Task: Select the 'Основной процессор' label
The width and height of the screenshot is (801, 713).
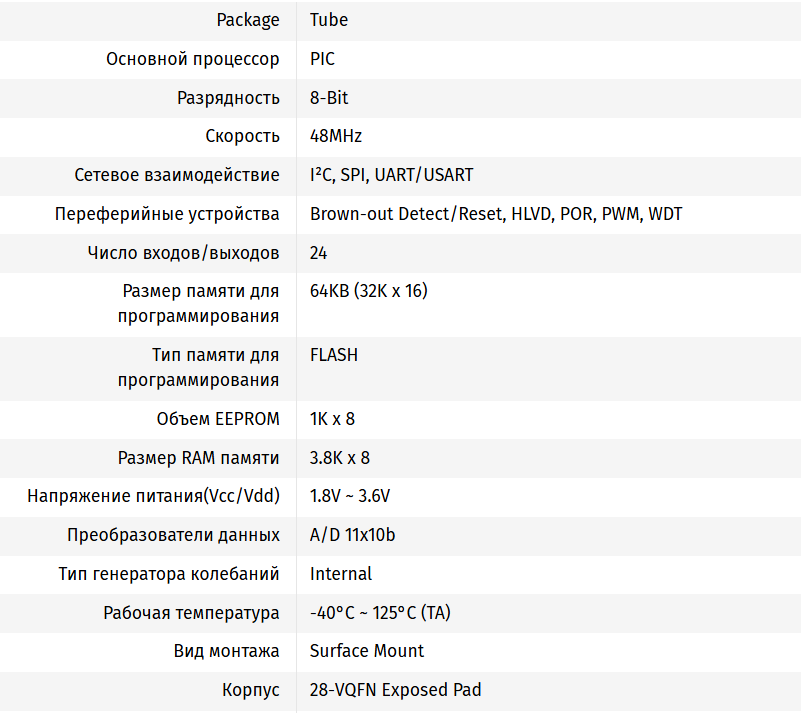Action: pos(193,59)
